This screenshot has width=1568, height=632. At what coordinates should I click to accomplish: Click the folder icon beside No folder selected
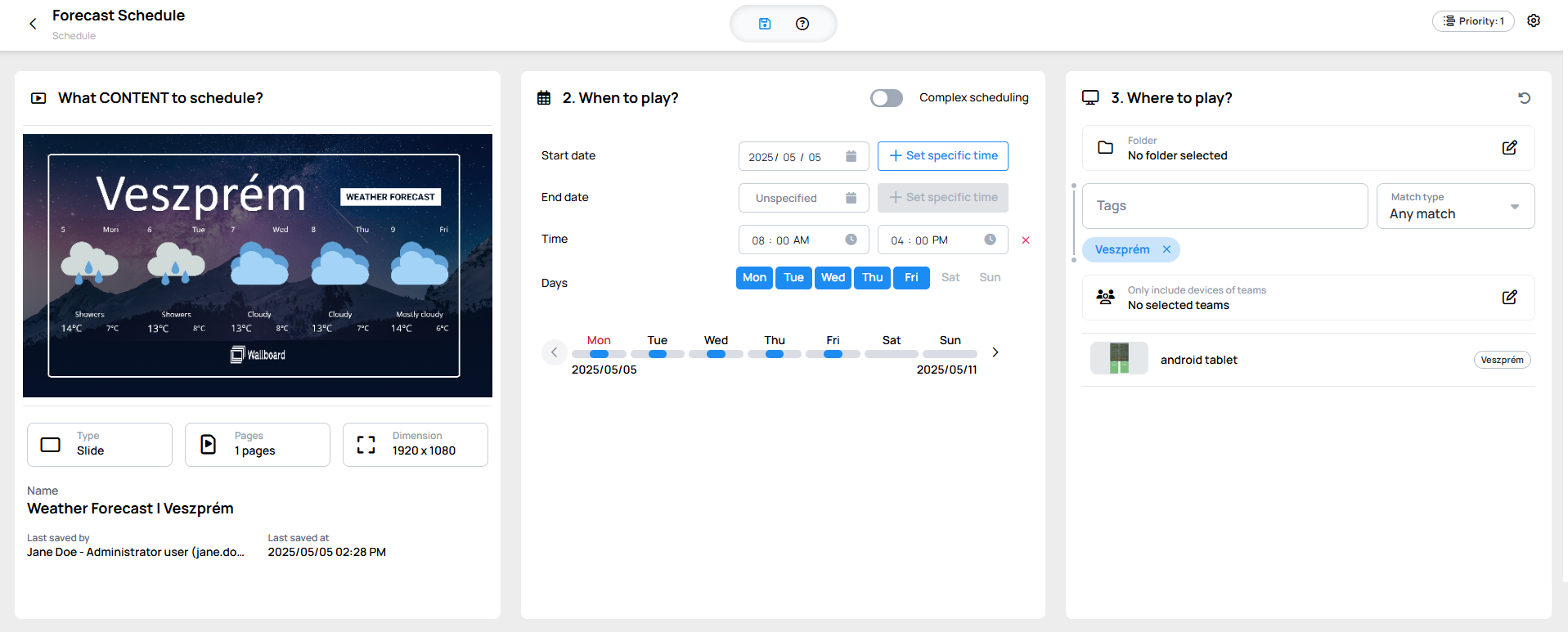click(x=1105, y=148)
